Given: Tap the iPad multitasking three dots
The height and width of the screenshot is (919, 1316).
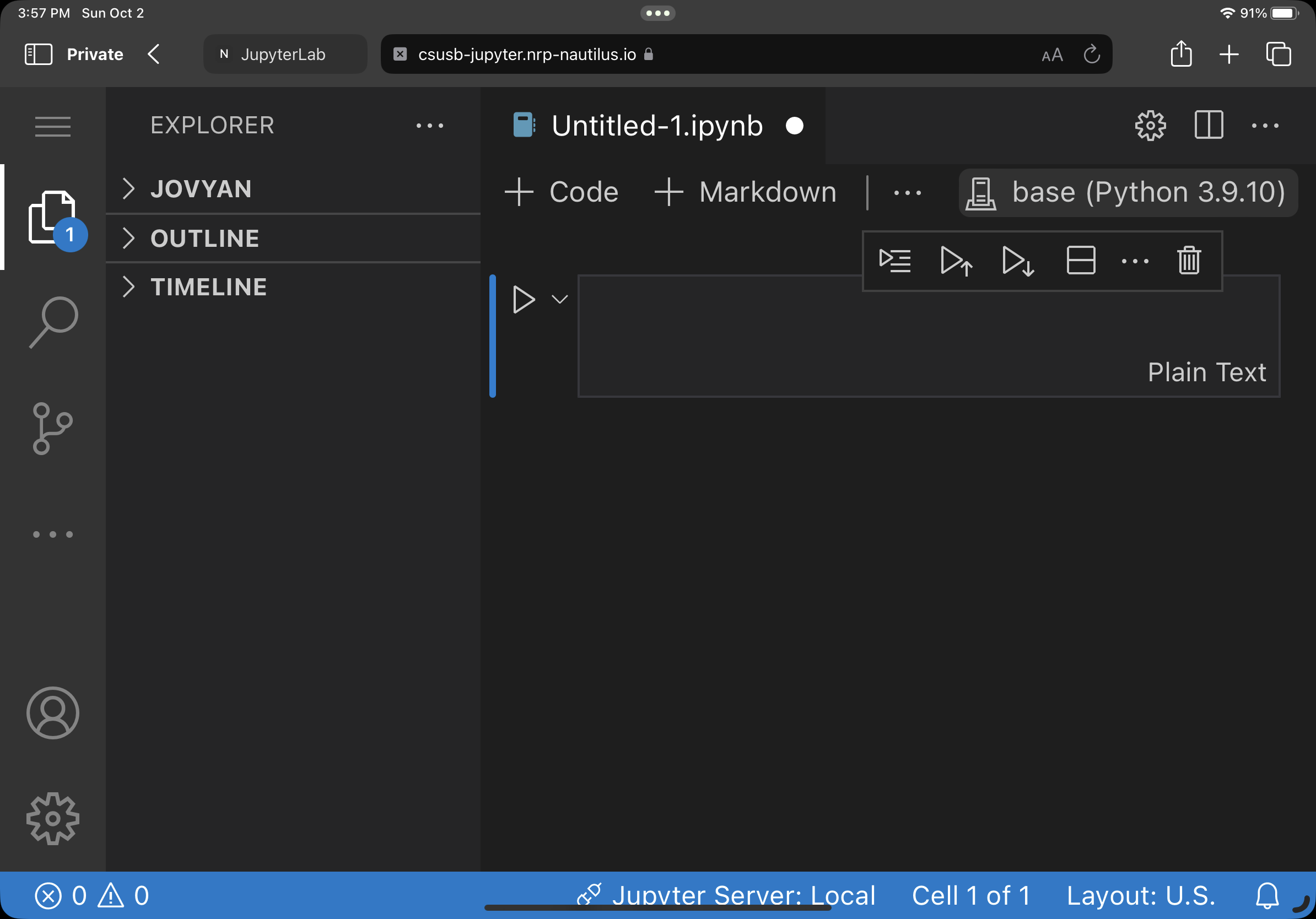Looking at the screenshot, I should tap(657, 13).
